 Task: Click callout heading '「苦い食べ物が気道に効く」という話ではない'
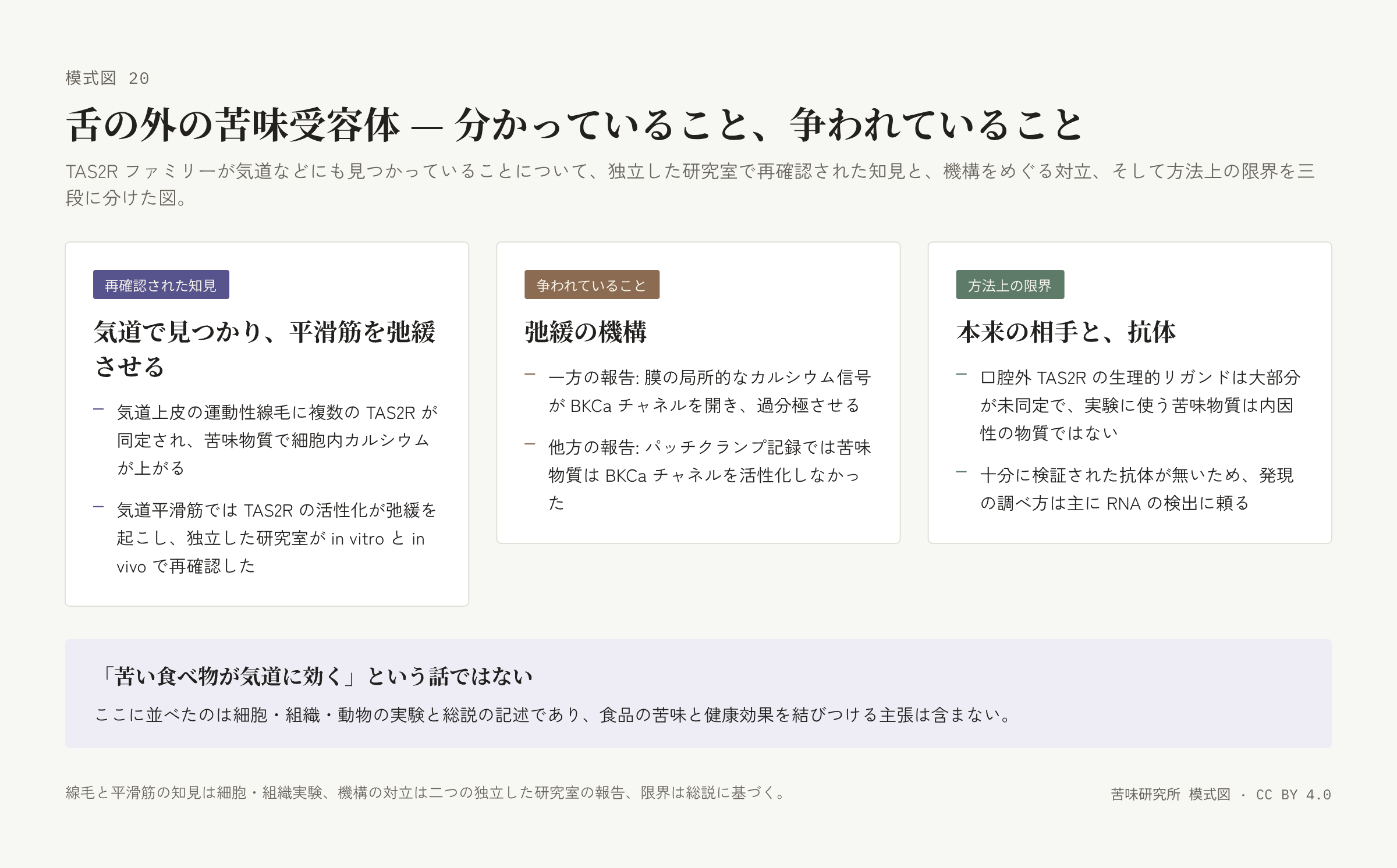coord(314,676)
